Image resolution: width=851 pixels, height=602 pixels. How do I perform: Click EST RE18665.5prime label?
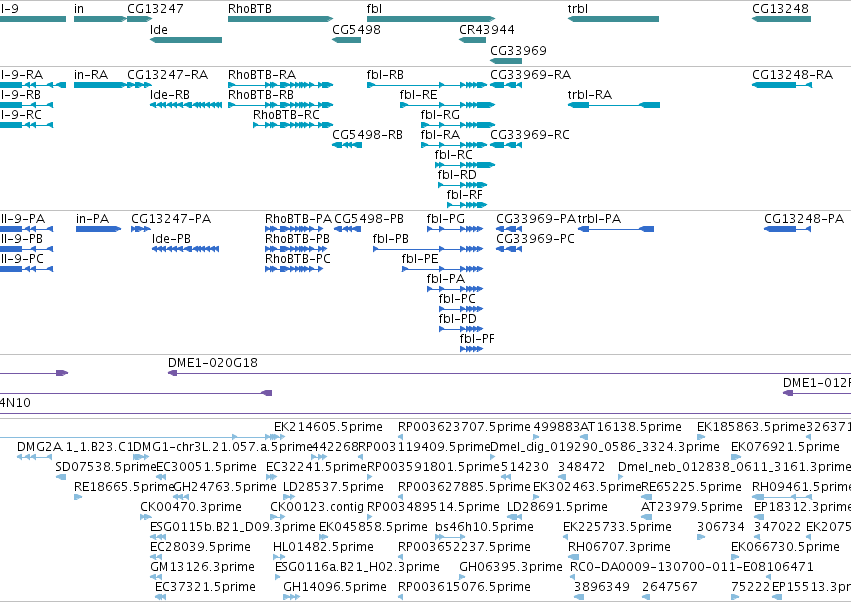point(124,487)
